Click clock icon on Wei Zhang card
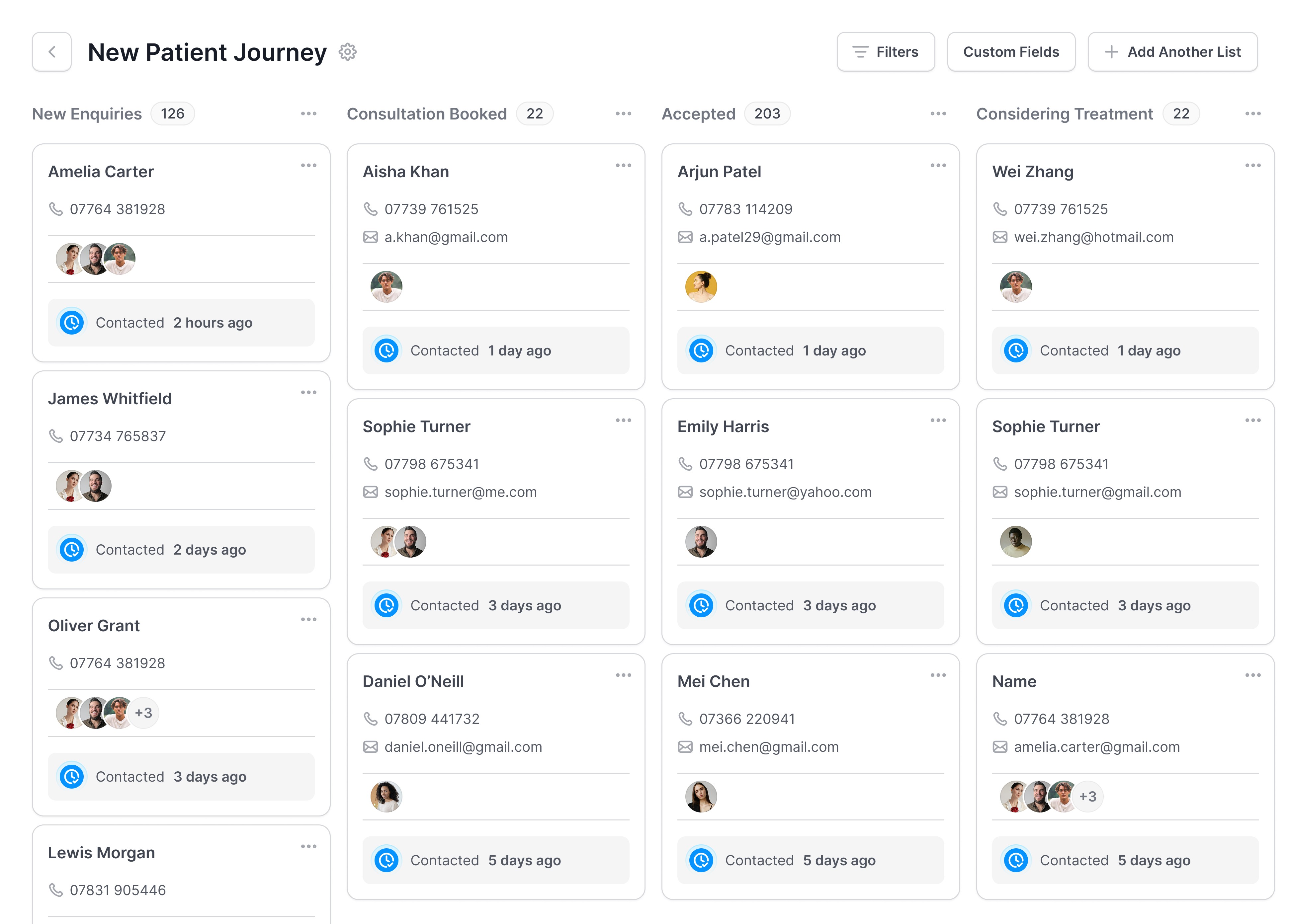Screen dimensions: 1290x924 pos(1016,351)
